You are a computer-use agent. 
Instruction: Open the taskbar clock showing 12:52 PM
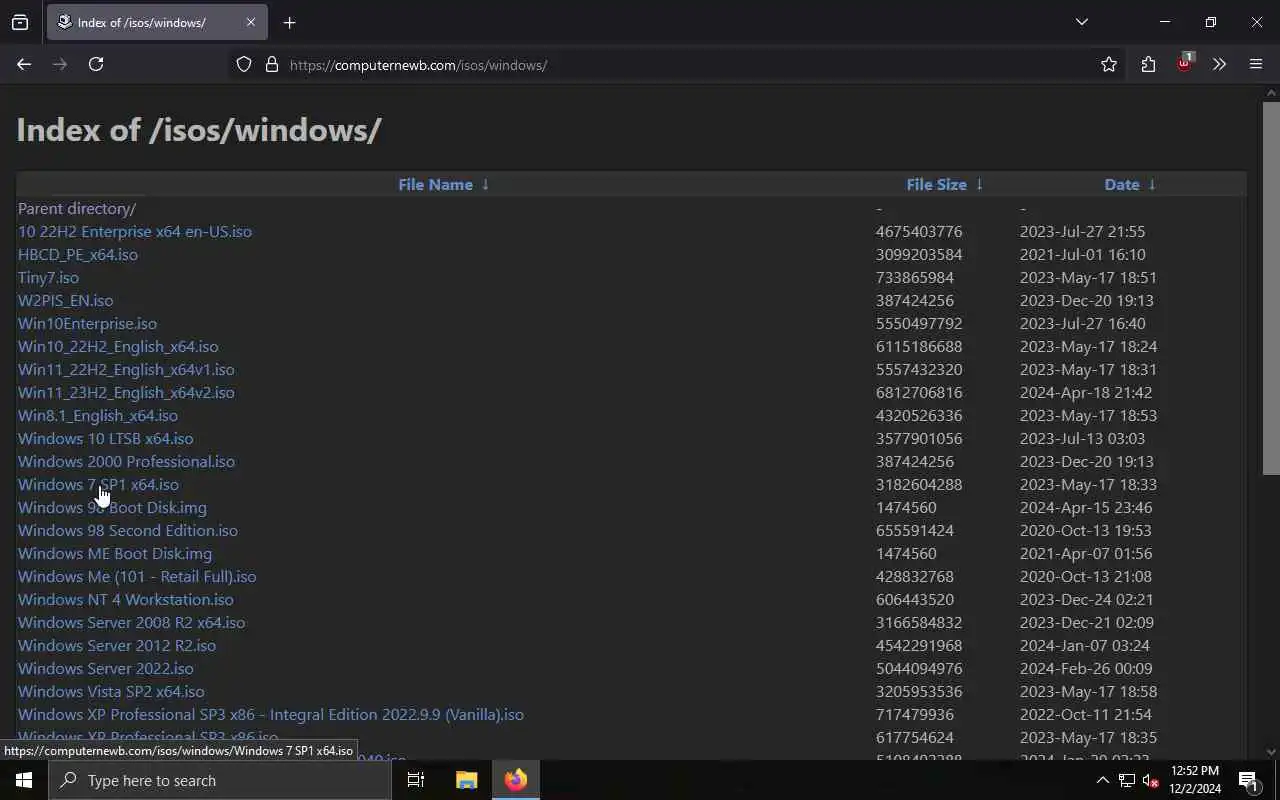click(1195, 780)
